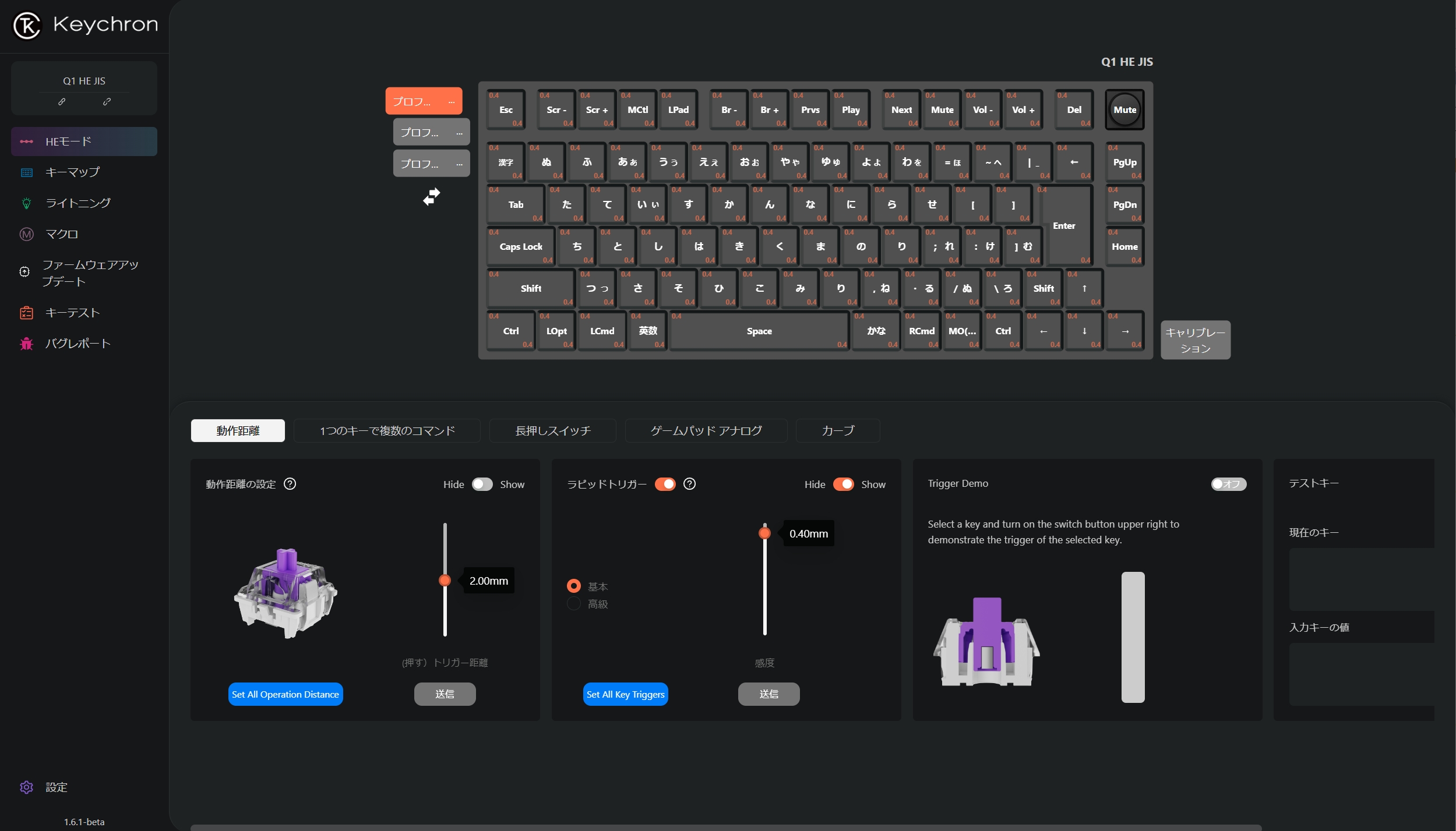Toggle the ラピッドトリガー enable switch
1456x831 pixels.
coord(665,484)
